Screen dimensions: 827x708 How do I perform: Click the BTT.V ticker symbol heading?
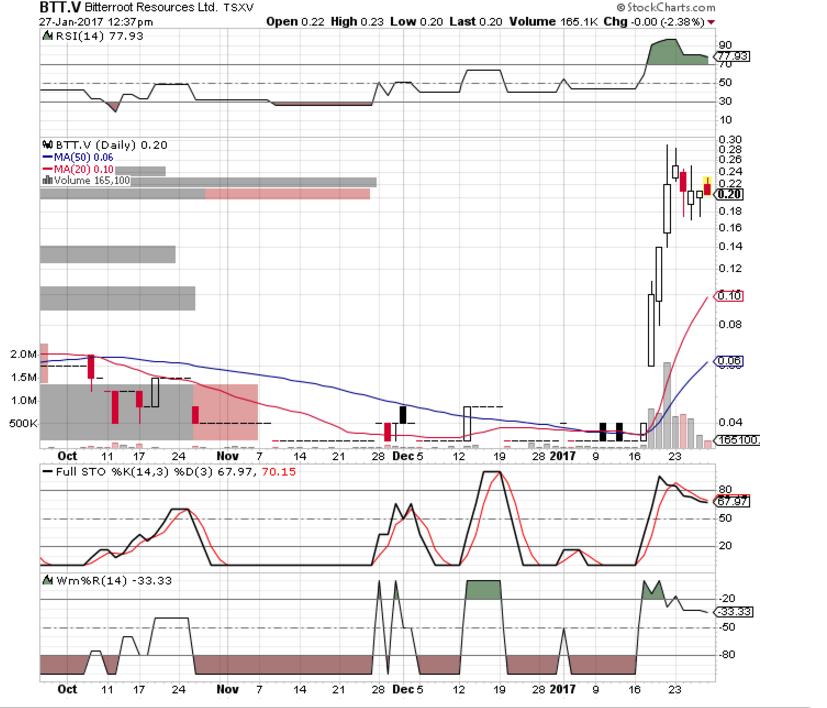coord(60,8)
